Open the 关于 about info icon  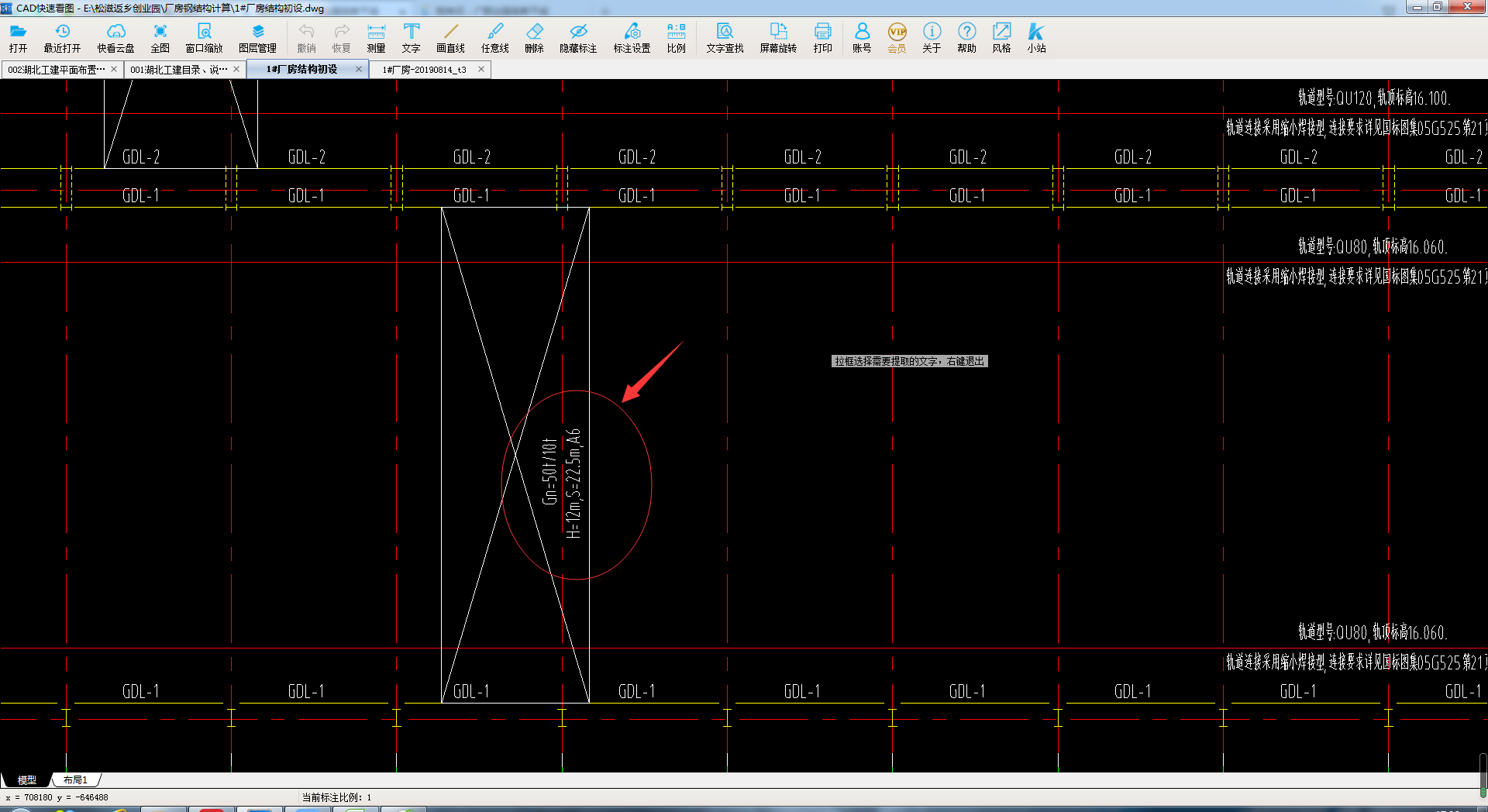[932, 37]
